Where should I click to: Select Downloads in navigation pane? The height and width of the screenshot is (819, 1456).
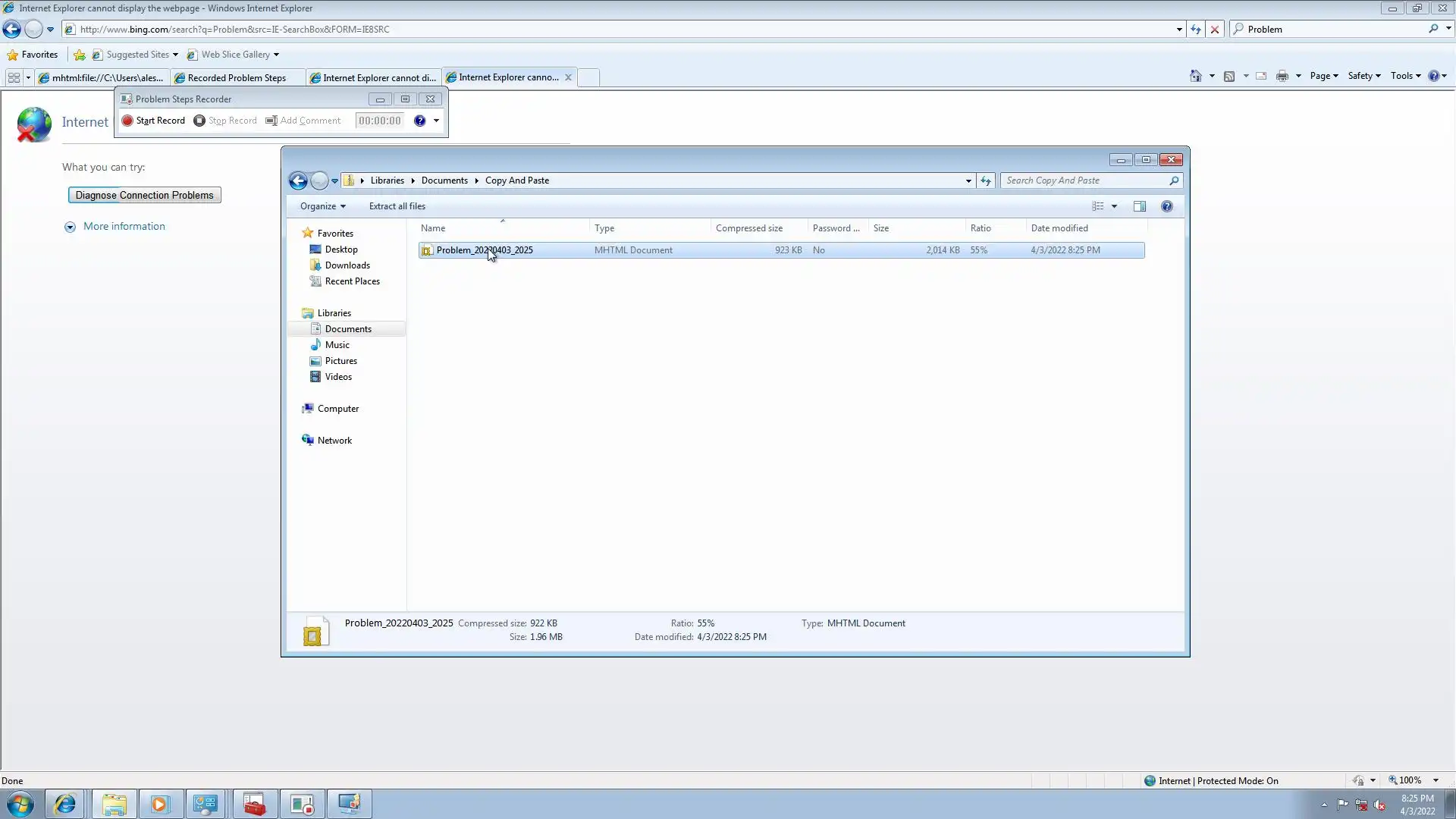pyautogui.click(x=347, y=265)
